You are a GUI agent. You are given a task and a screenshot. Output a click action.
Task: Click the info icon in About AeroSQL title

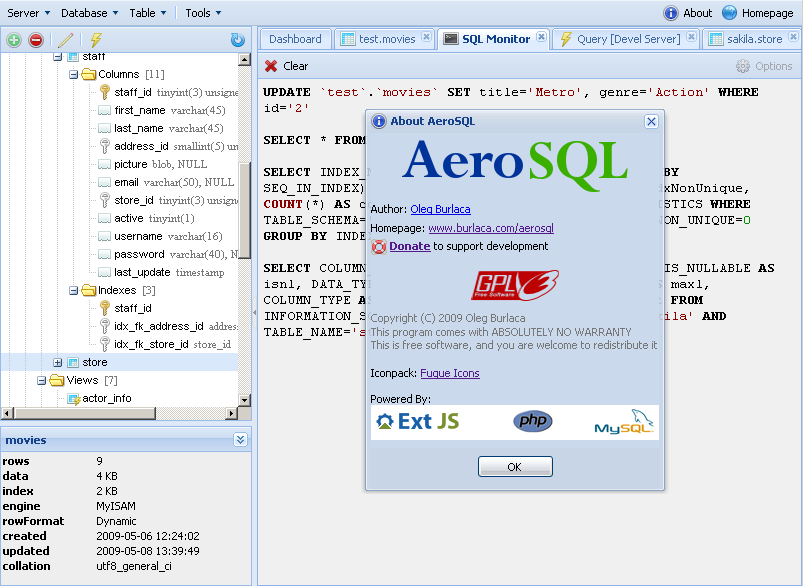coord(378,121)
